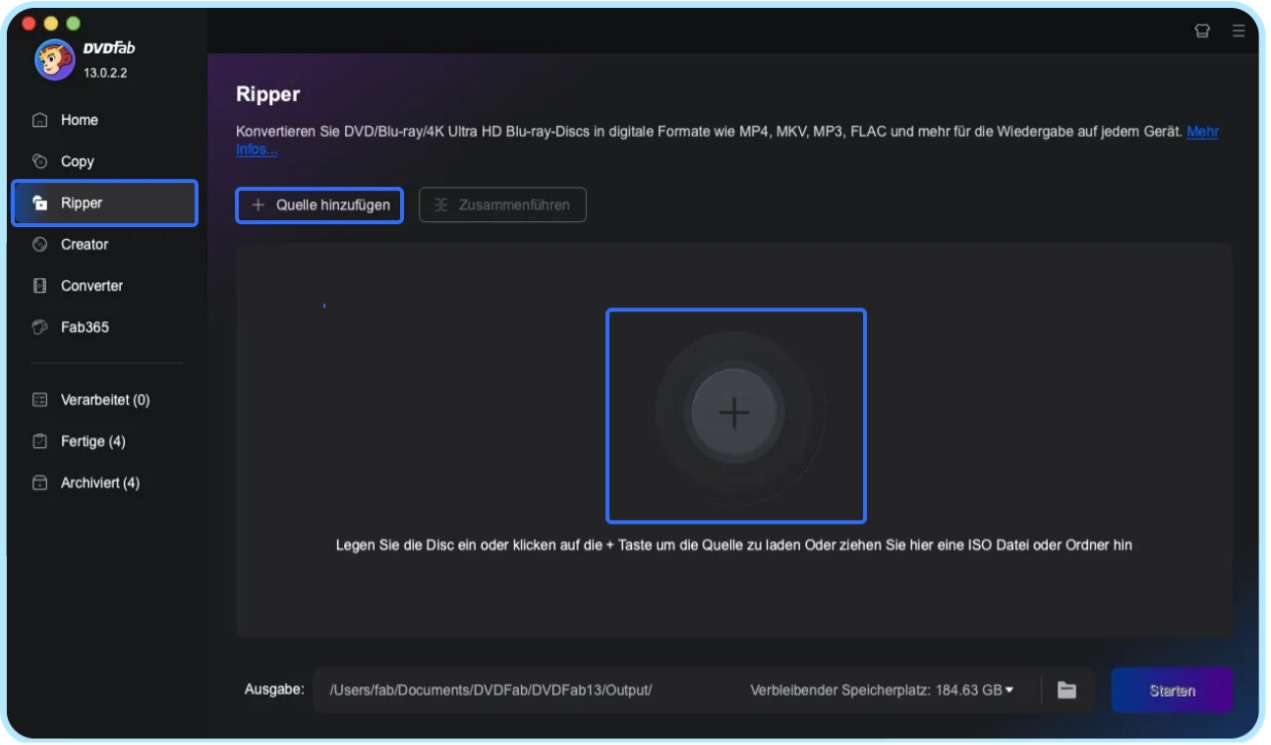
Task: Click the version text 13.0.2.2
Action: coord(105,73)
